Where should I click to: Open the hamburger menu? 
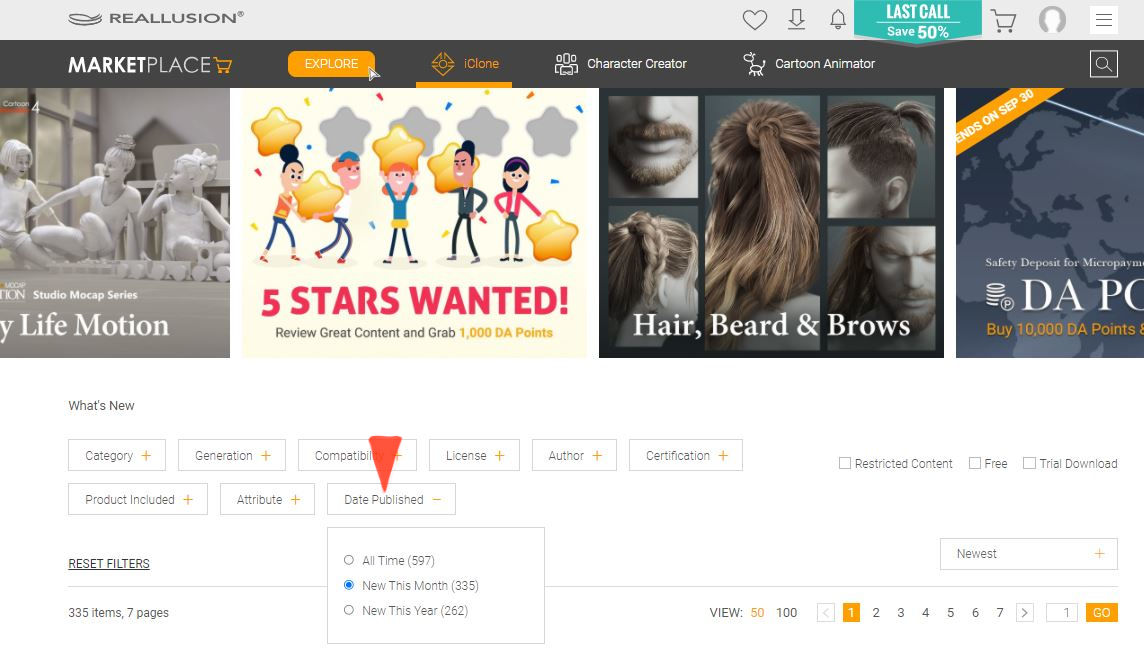1104,20
